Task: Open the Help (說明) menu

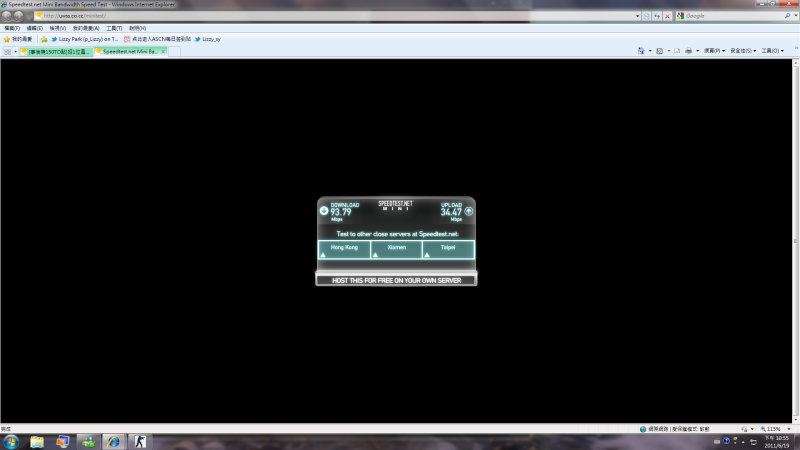Action: pos(137,28)
